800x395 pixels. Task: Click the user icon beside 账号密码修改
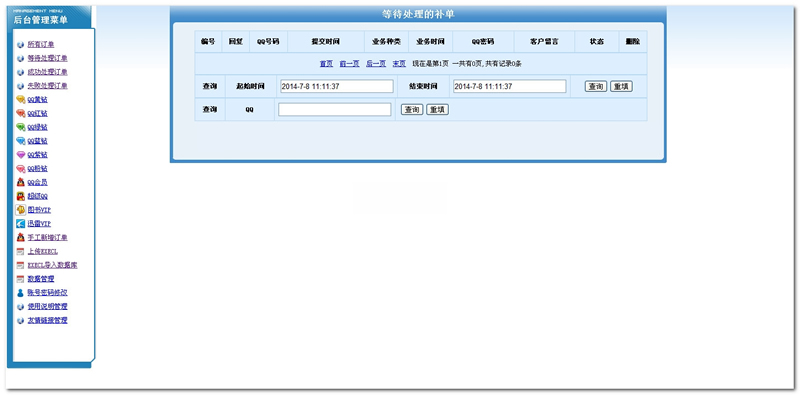tap(20, 293)
